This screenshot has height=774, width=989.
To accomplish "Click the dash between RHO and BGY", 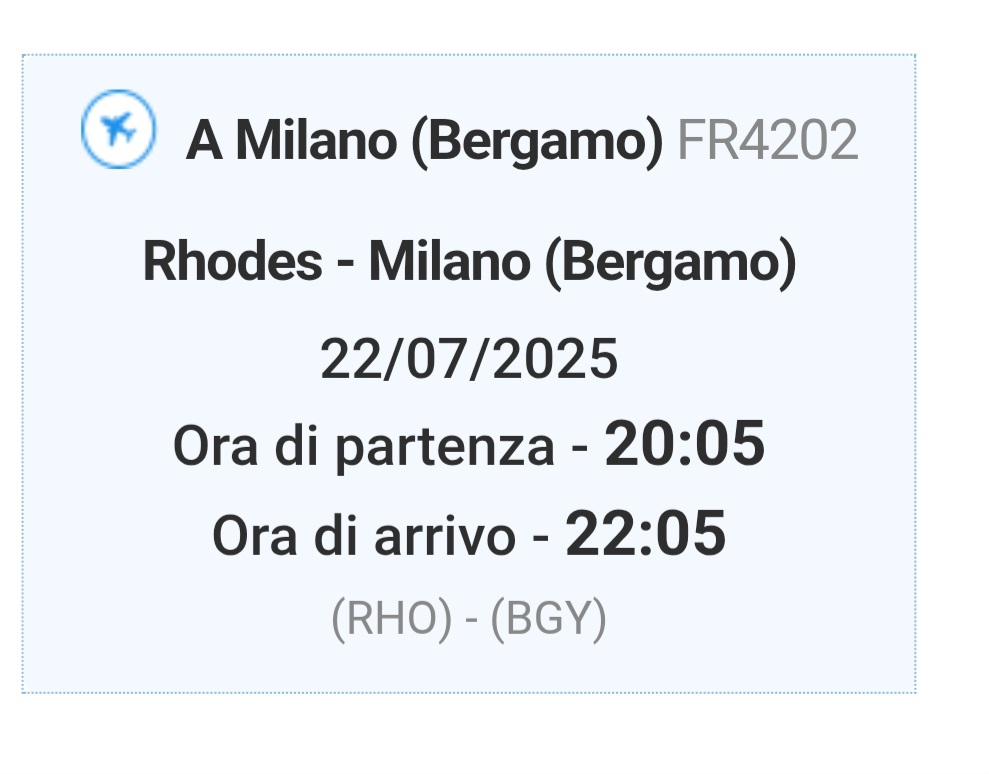I will coord(470,621).
